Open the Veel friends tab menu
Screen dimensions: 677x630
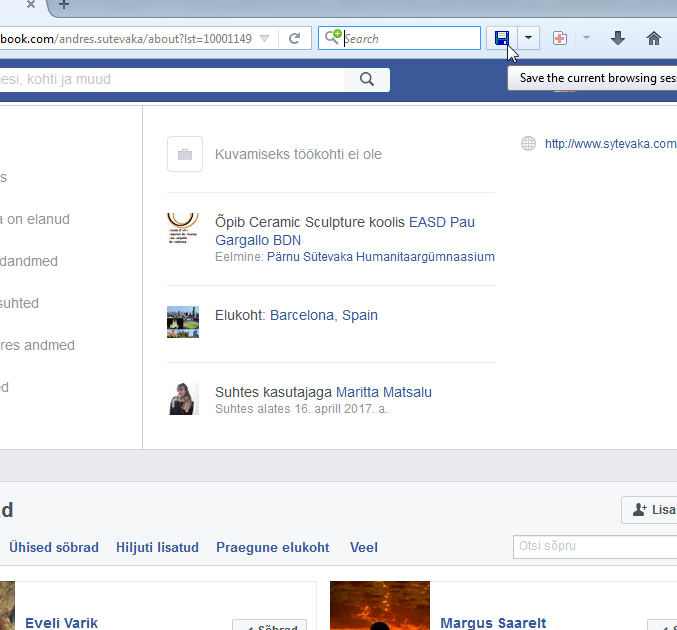[x=364, y=548]
